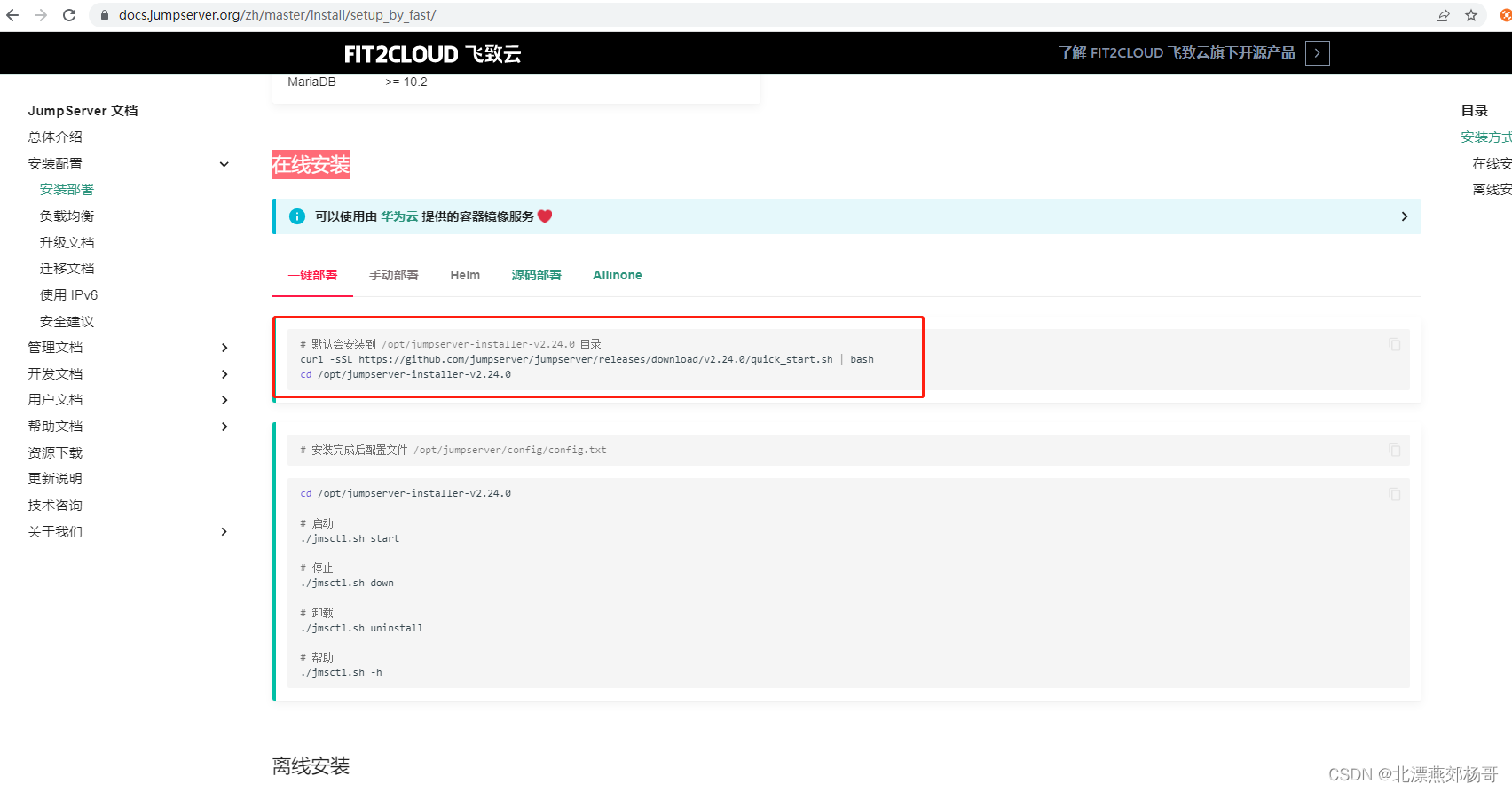
Task: Click the FIT2CLOUD 飞致云 logo
Action: tap(432, 54)
